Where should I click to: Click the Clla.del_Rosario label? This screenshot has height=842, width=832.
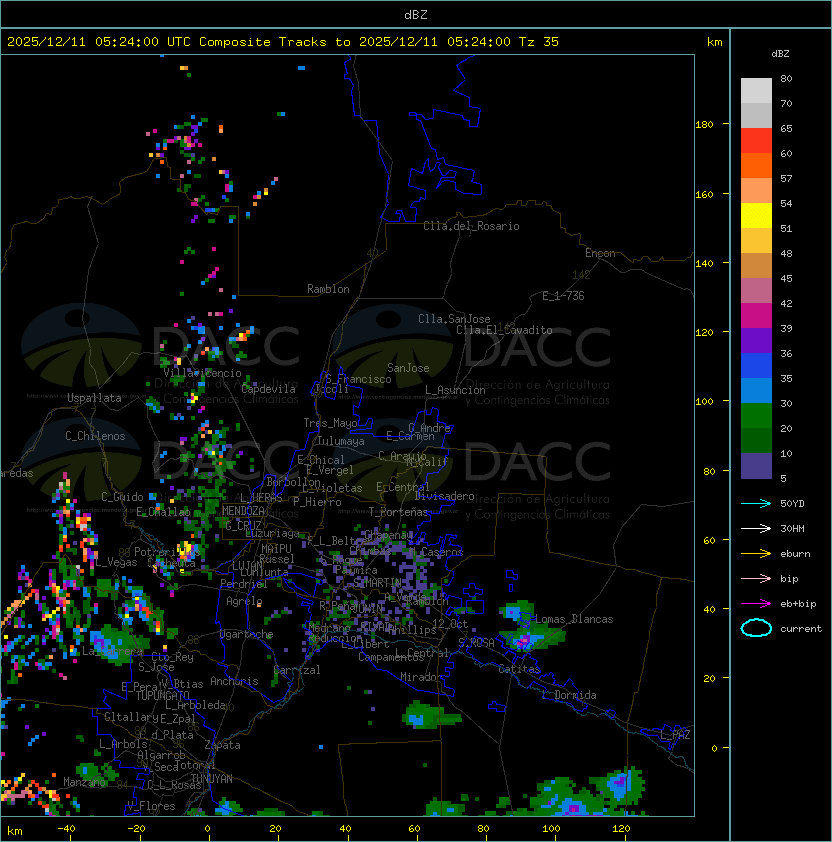click(x=471, y=227)
